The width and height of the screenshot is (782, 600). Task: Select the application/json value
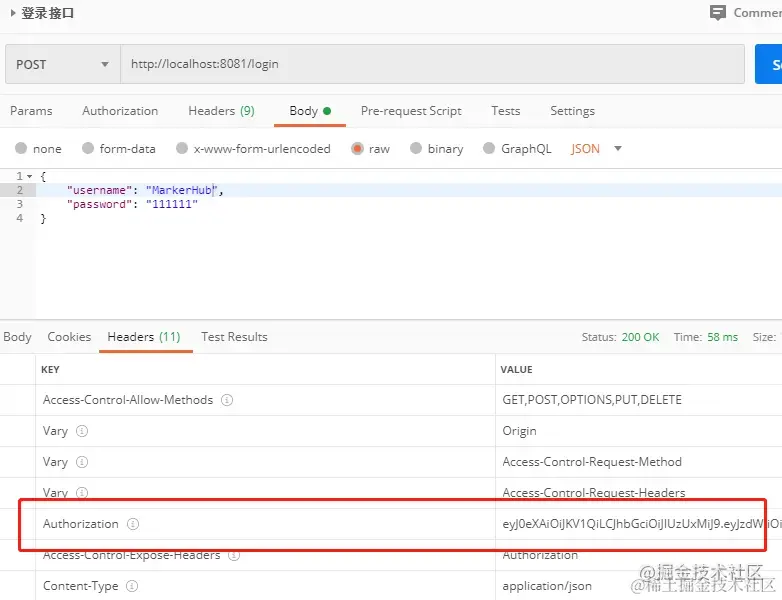click(547, 586)
